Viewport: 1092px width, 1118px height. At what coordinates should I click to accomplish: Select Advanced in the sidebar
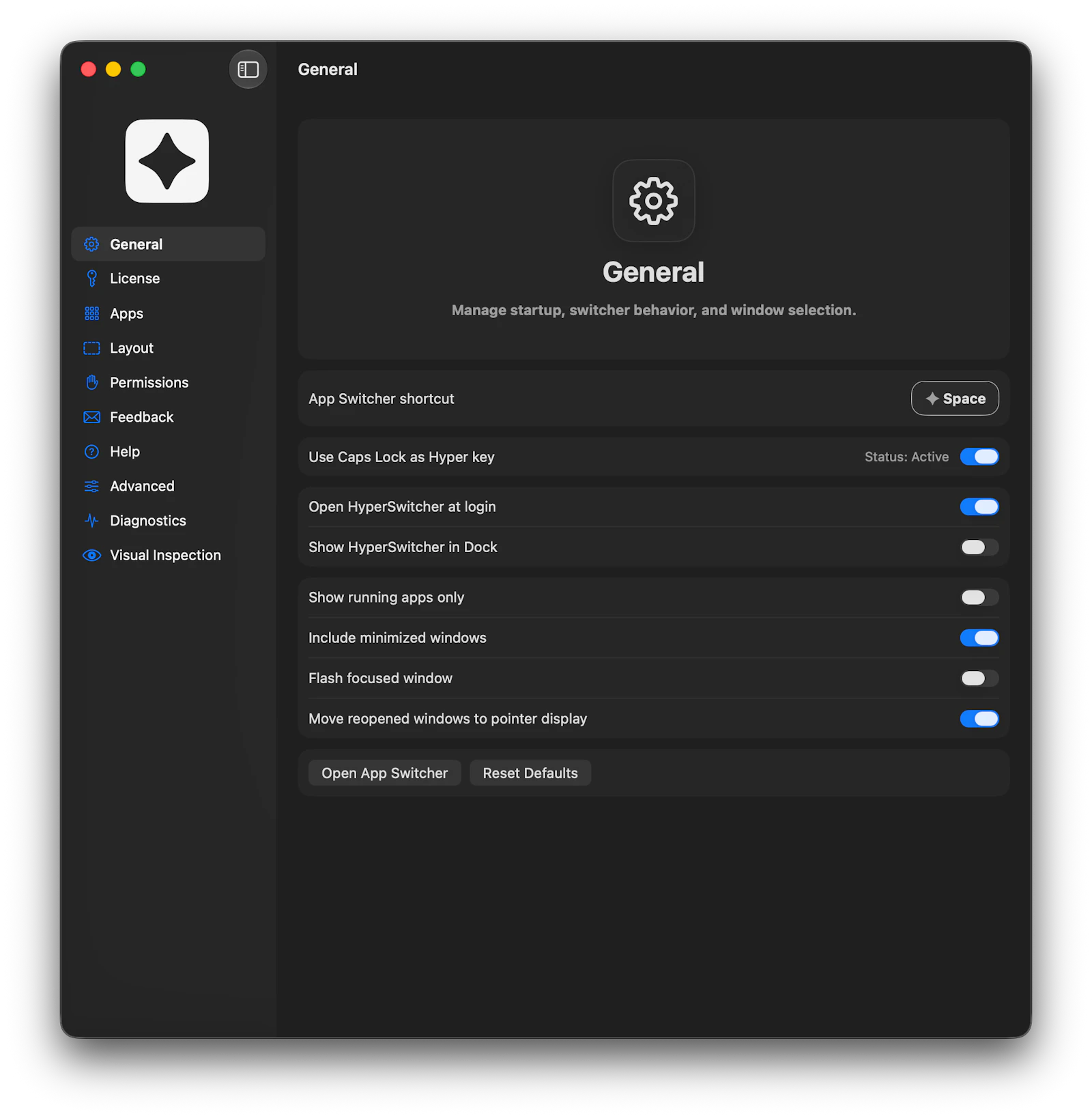pos(168,486)
